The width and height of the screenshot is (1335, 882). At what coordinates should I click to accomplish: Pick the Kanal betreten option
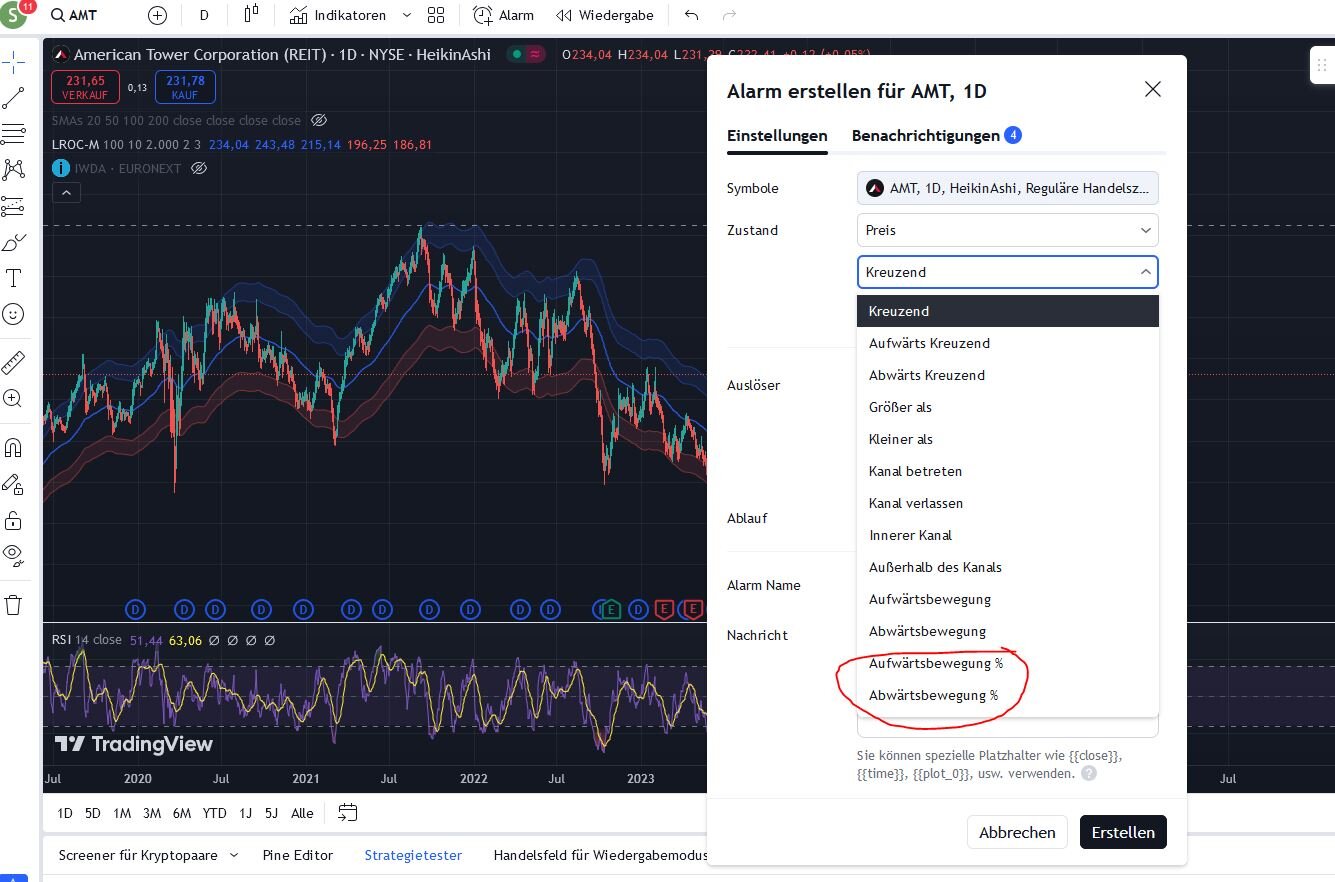(1008, 471)
